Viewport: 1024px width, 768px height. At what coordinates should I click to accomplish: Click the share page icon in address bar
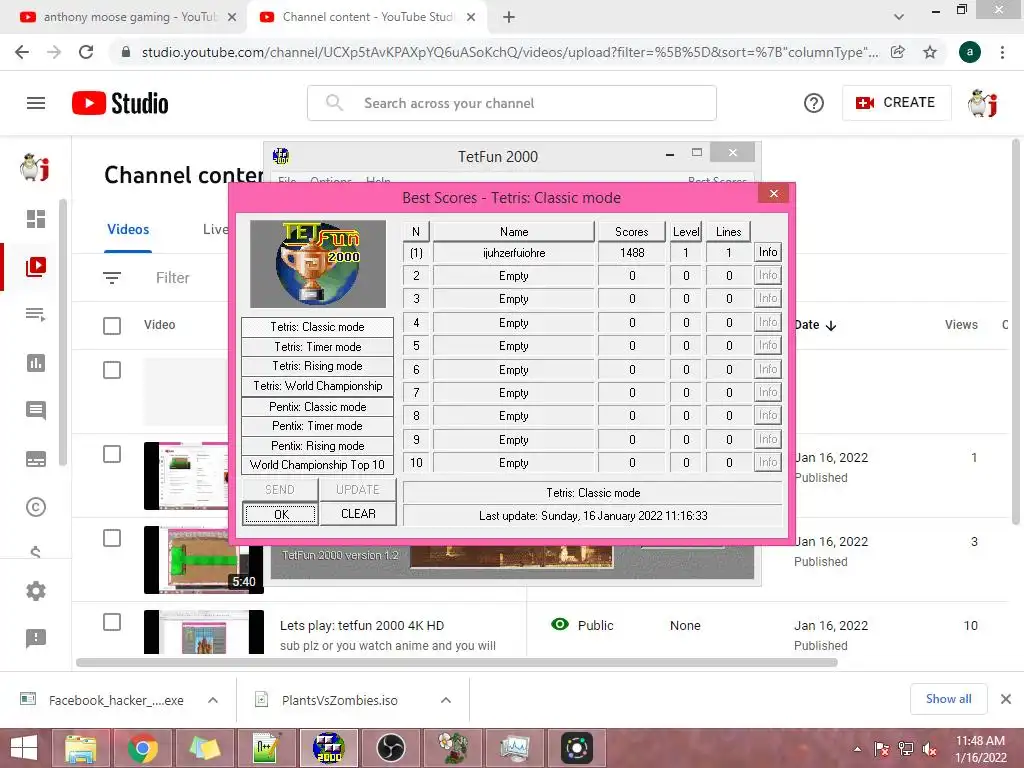pos(898,52)
